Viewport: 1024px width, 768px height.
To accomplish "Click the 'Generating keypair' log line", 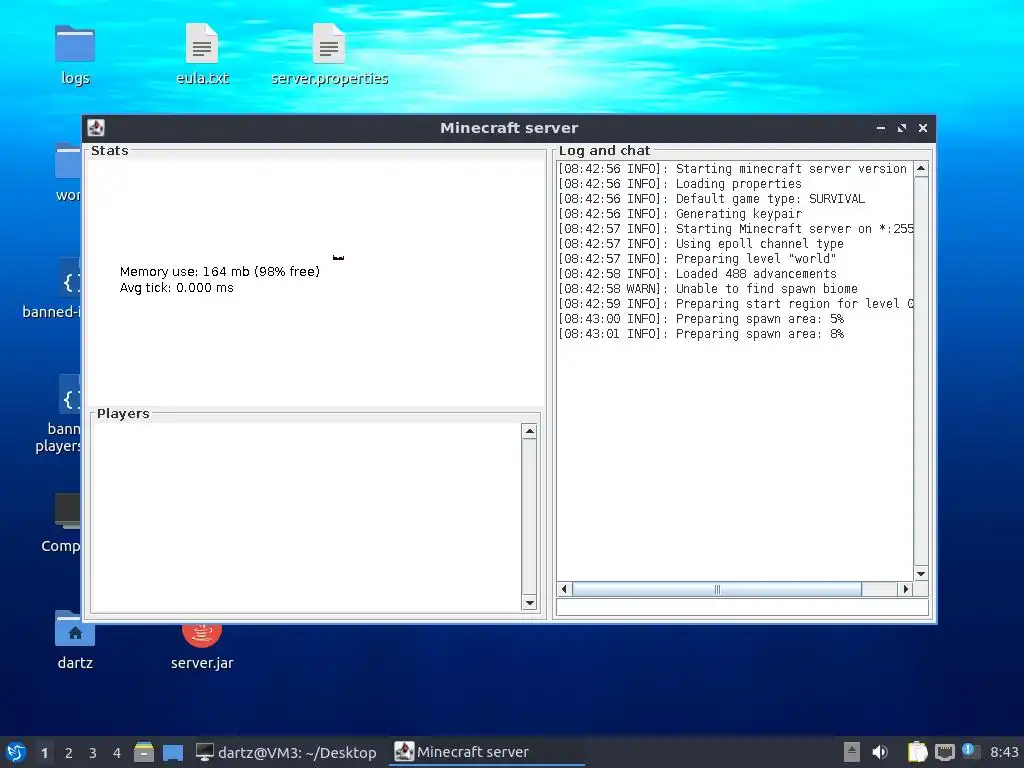I will pyautogui.click(x=680, y=214).
